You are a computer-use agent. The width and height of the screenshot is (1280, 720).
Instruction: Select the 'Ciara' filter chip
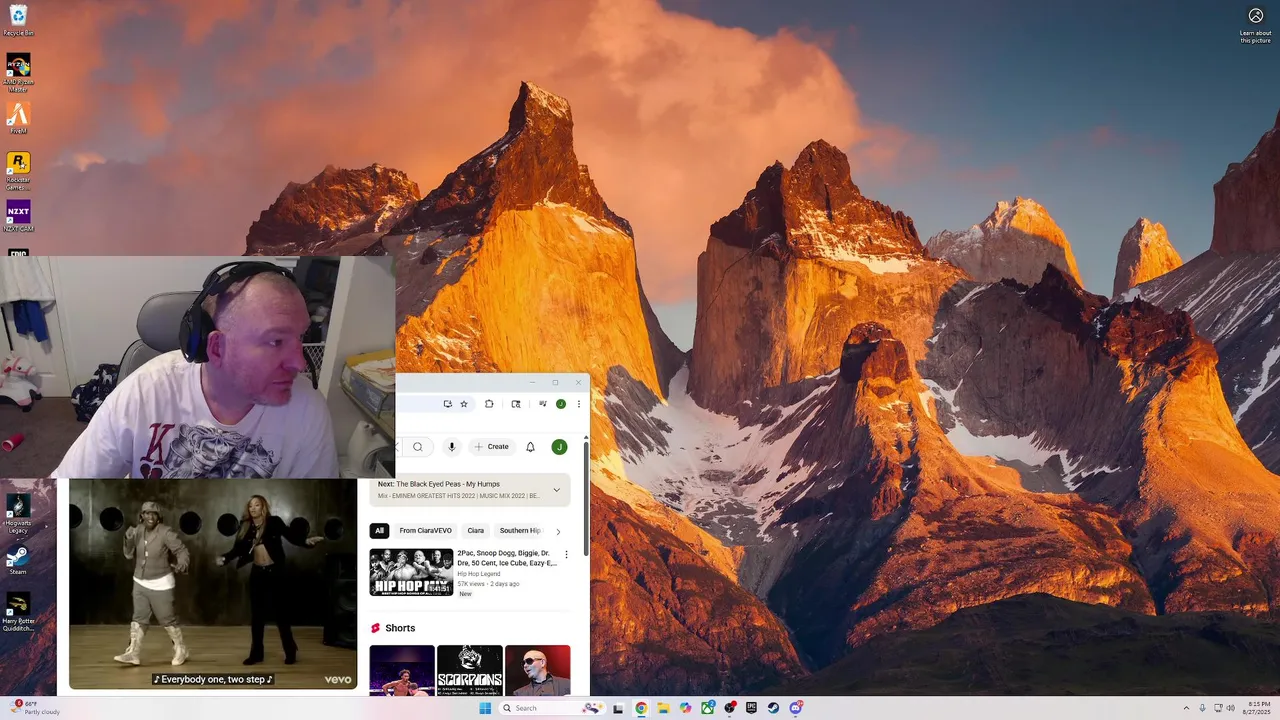(476, 531)
